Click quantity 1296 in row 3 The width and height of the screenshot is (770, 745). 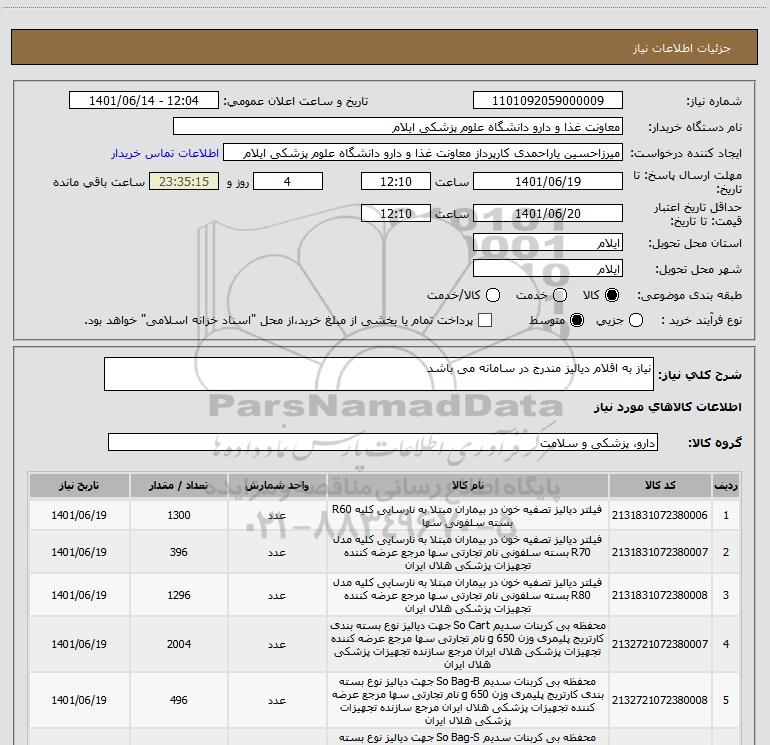[179, 595]
